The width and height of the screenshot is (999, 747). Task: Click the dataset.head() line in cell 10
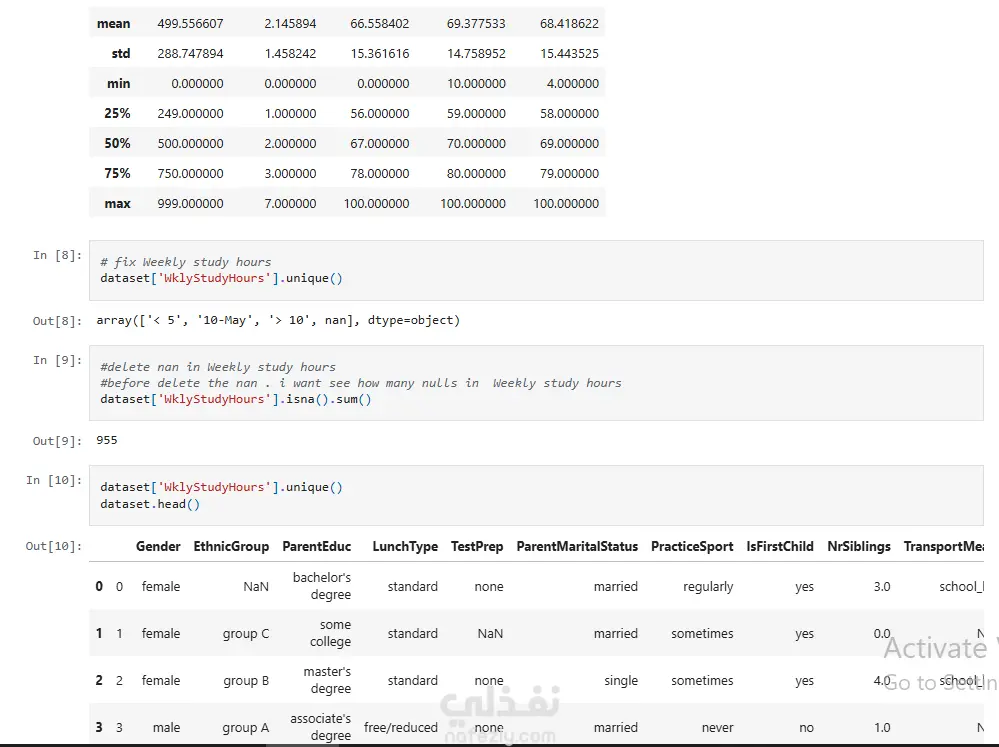[150, 504]
